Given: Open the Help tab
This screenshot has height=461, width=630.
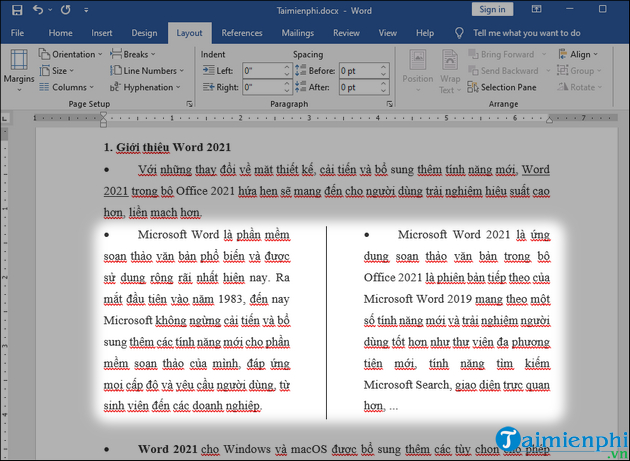Looking at the screenshot, I should (425, 33).
